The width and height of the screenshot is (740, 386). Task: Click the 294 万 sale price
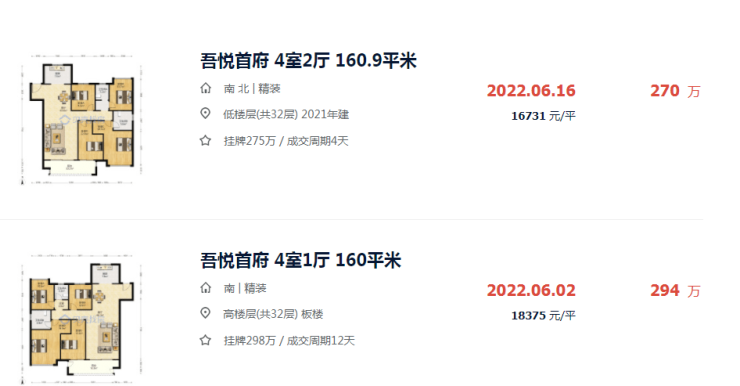[x=675, y=290]
